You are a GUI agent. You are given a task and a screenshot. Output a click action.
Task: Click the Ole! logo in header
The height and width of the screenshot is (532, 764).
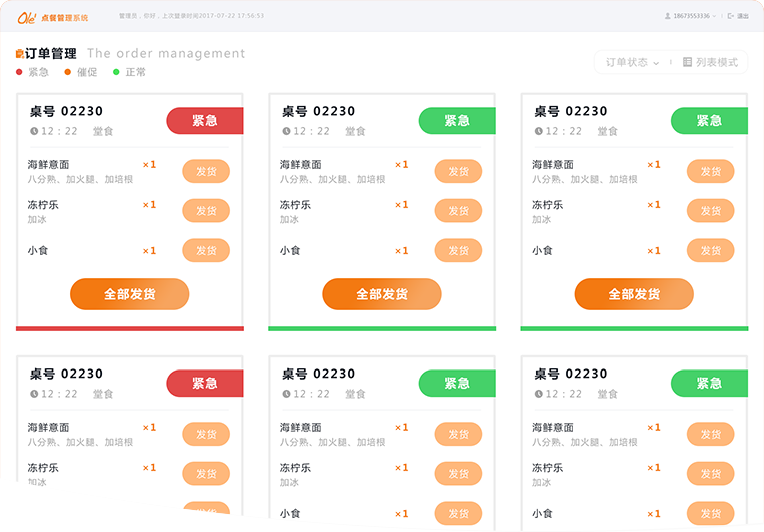tap(27, 17)
